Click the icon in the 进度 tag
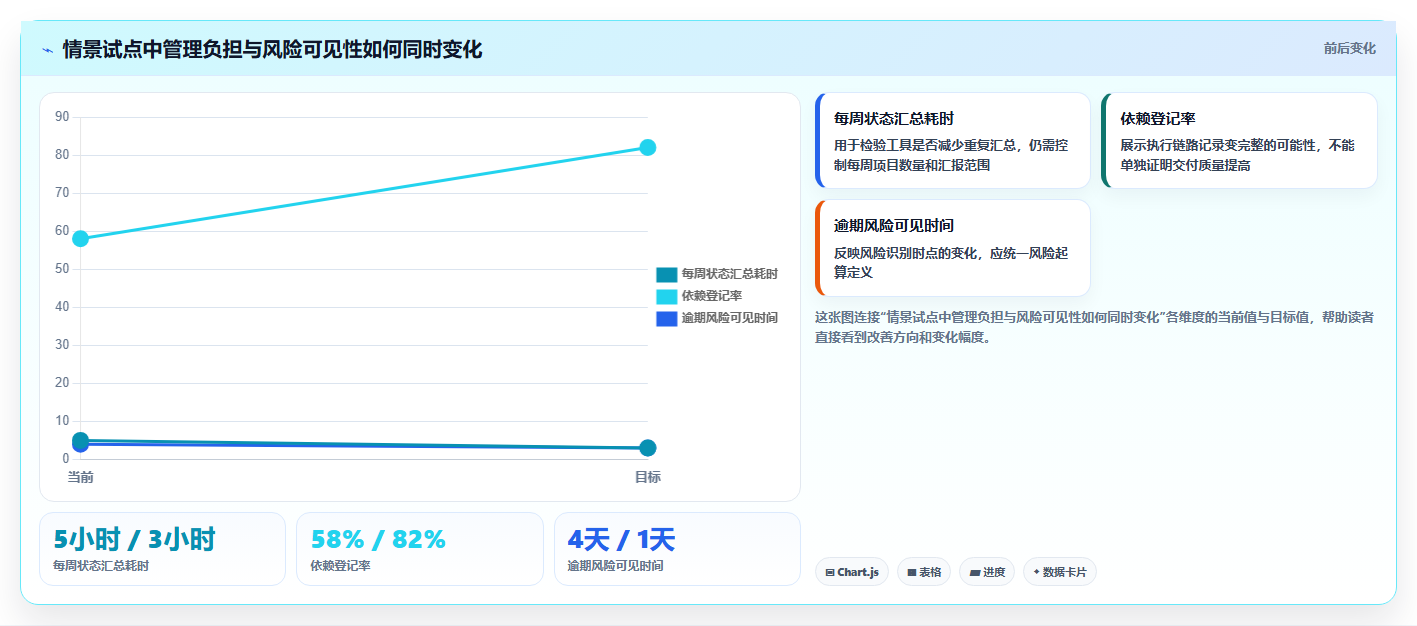The width and height of the screenshot is (1417, 626). [974, 573]
